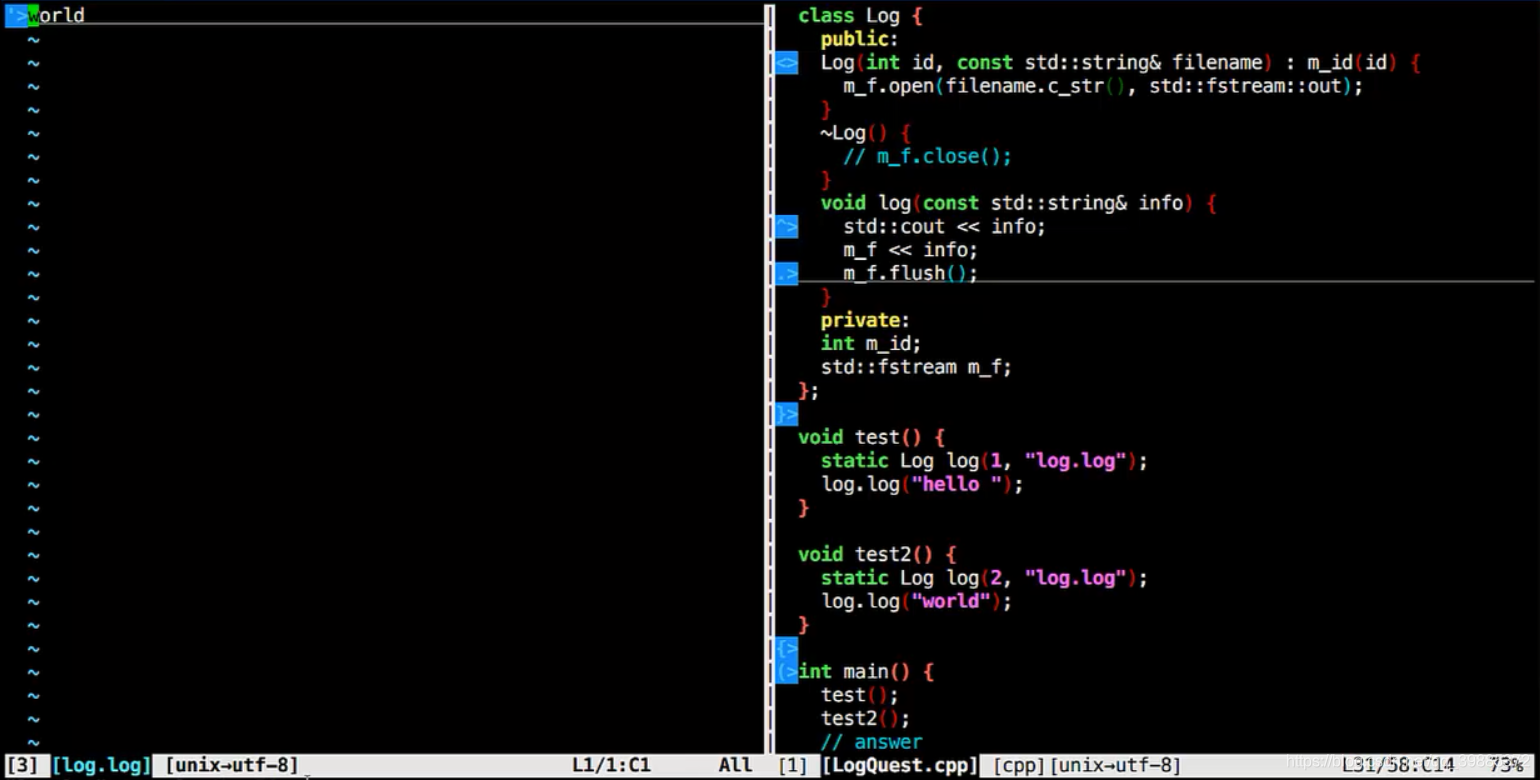Viewport: 1540px width, 780px height.
Task: Click the (> sign beside int main()
Action: (x=787, y=671)
